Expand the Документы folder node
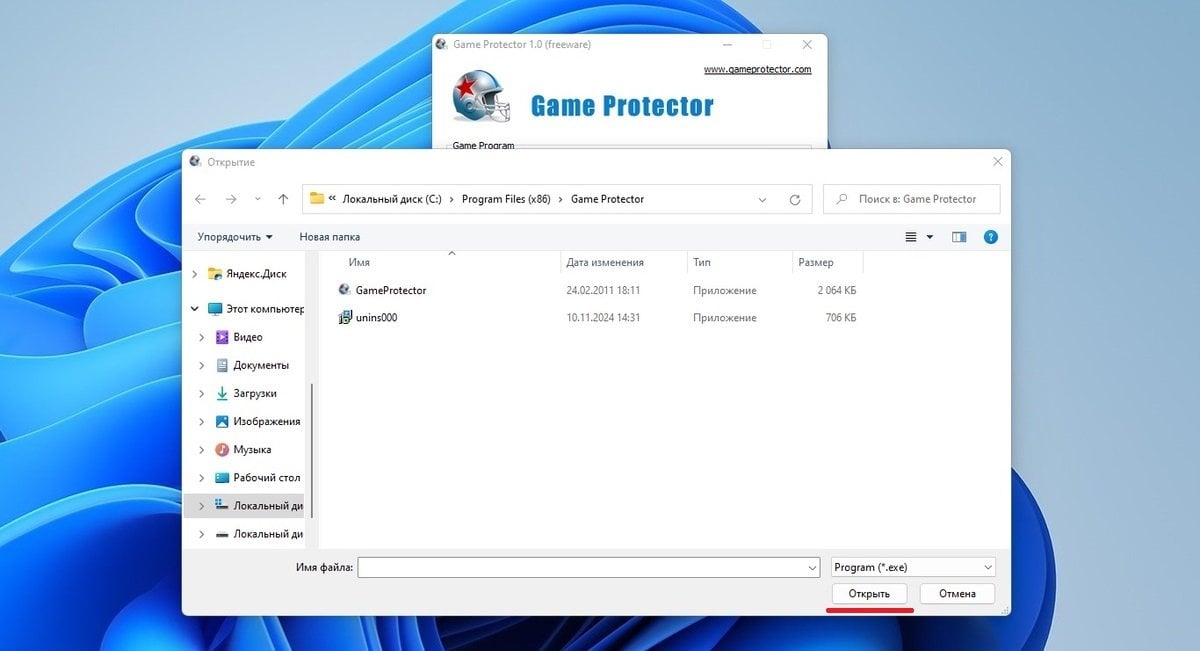Viewport: 1200px width, 651px height. (202, 365)
